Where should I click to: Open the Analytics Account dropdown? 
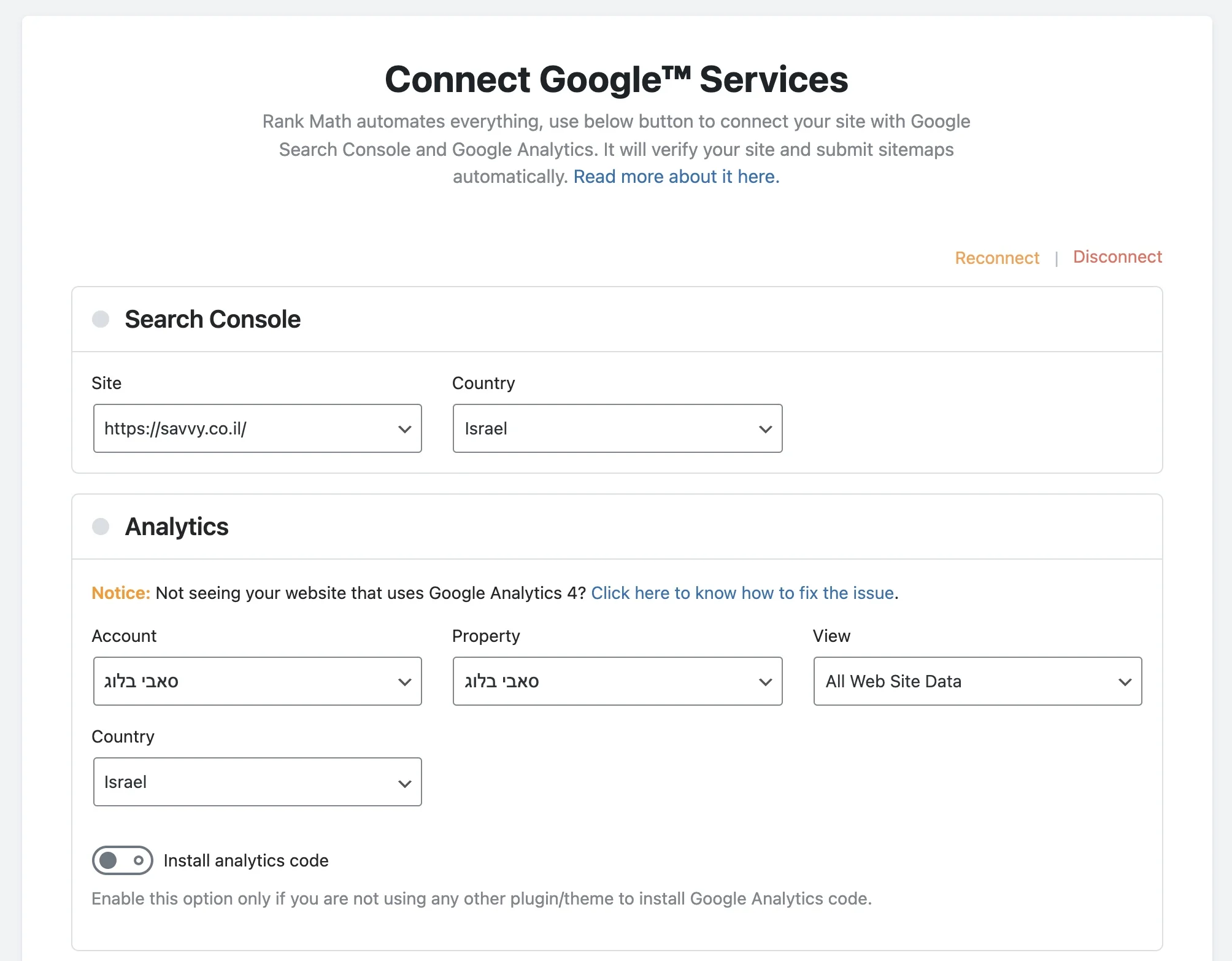tap(257, 681)
